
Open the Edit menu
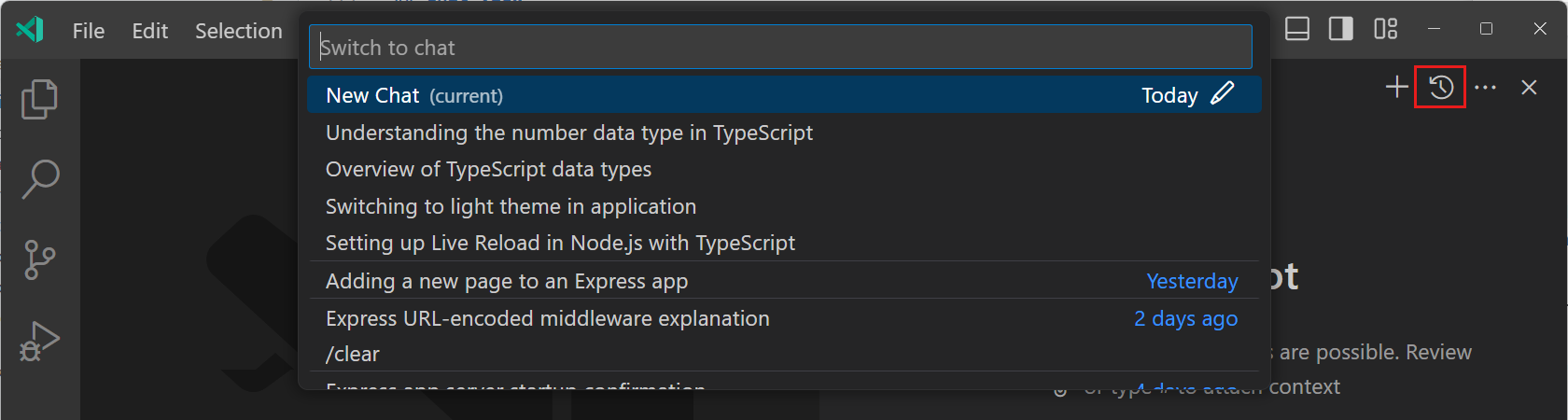tap(149, 31)
